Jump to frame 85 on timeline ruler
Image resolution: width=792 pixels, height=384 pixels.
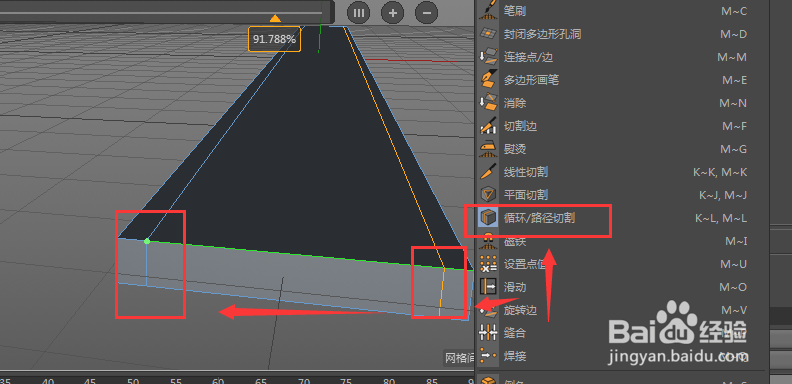(432, 380)
